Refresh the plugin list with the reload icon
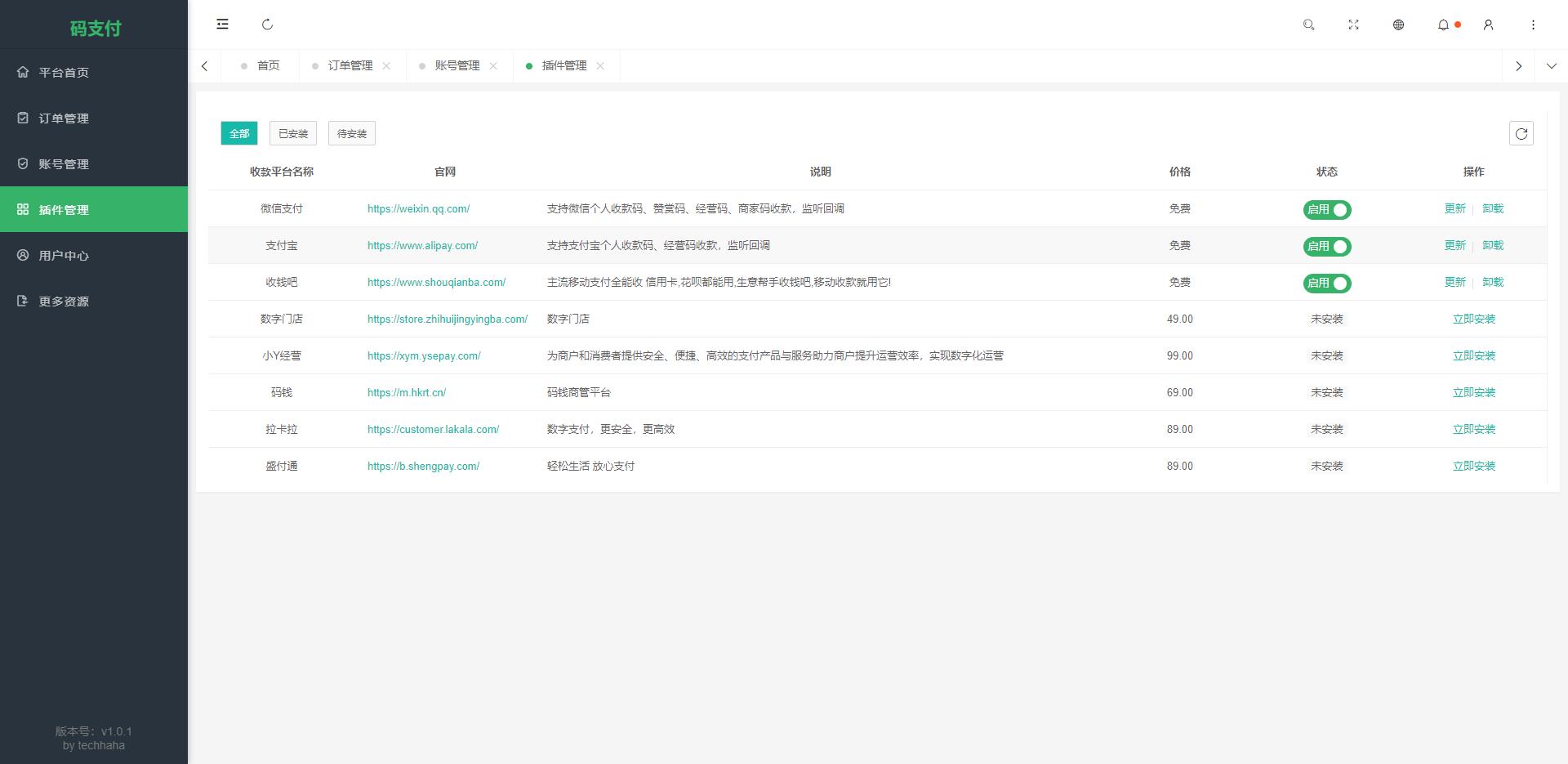The height and width of the screenshot is (764, 1568). tap(1521, 133)
